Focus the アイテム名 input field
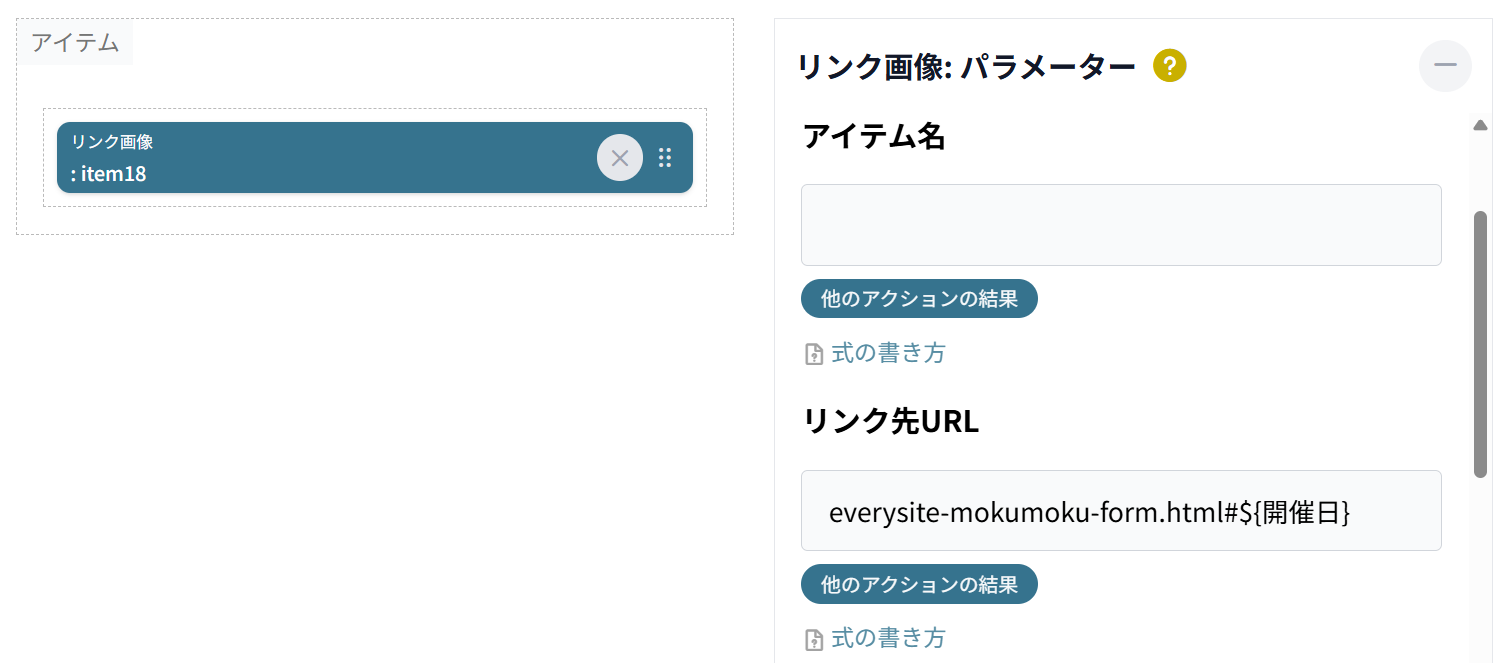This screenshot has height=663, width=1501. (1121, 225)
